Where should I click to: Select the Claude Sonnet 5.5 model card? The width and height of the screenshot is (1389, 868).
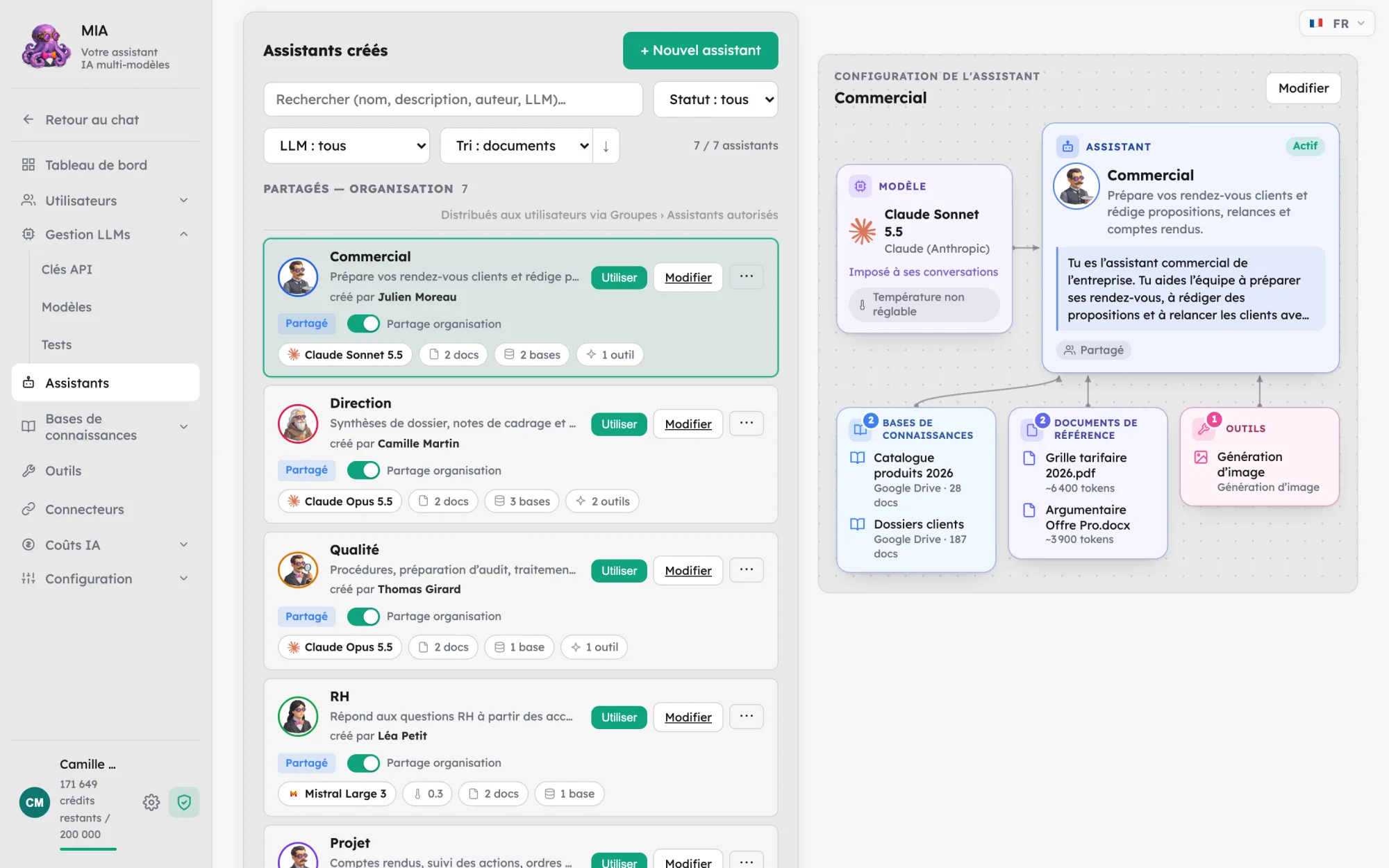(x=924, y=249)
